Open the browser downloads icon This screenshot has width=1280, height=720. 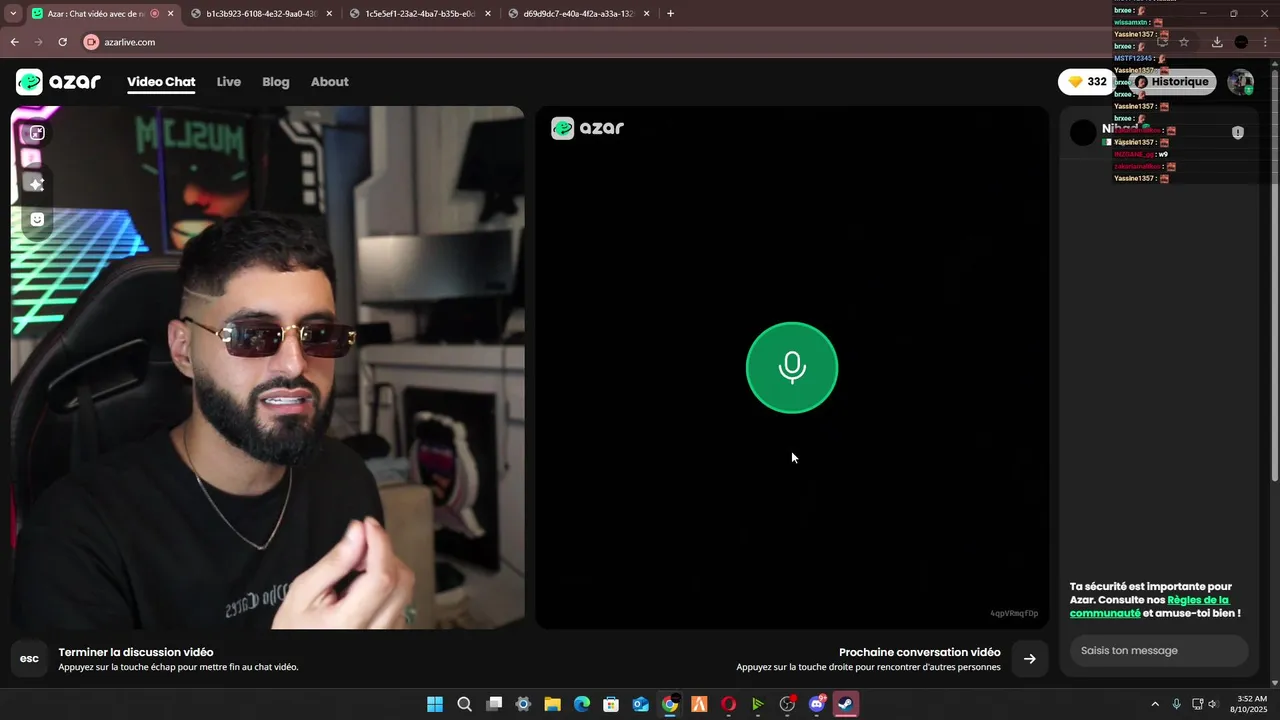pos(1217,42)
